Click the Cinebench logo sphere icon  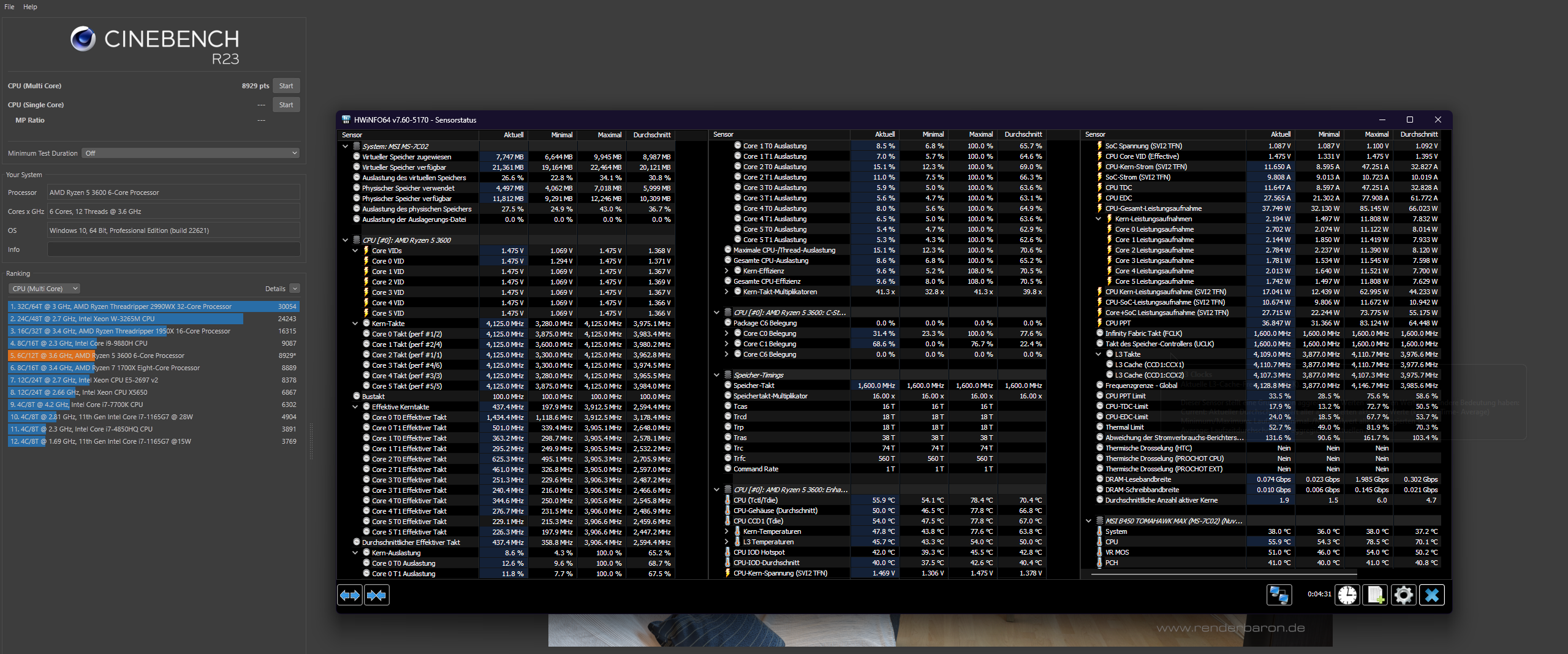pyautogui.click(x=83, y=39)
